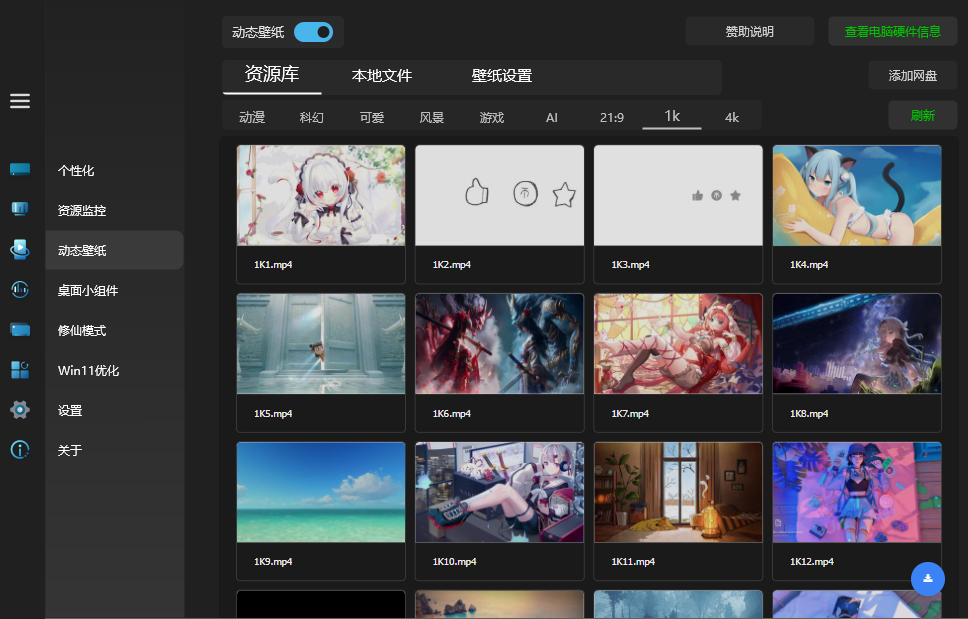This screenshot has width=968, height=619.
Task: Click the 1K4.mp4 file name
Action: tap(809, 265)
